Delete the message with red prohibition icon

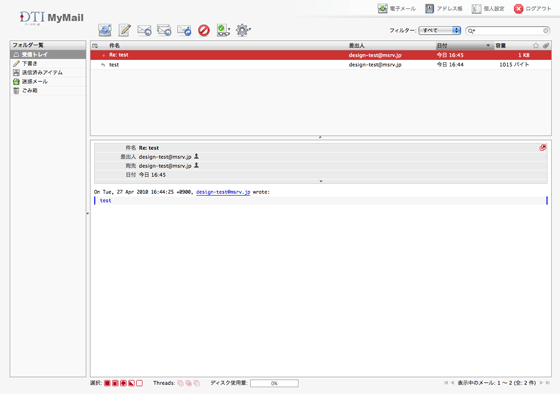click(x=204, y=30)
